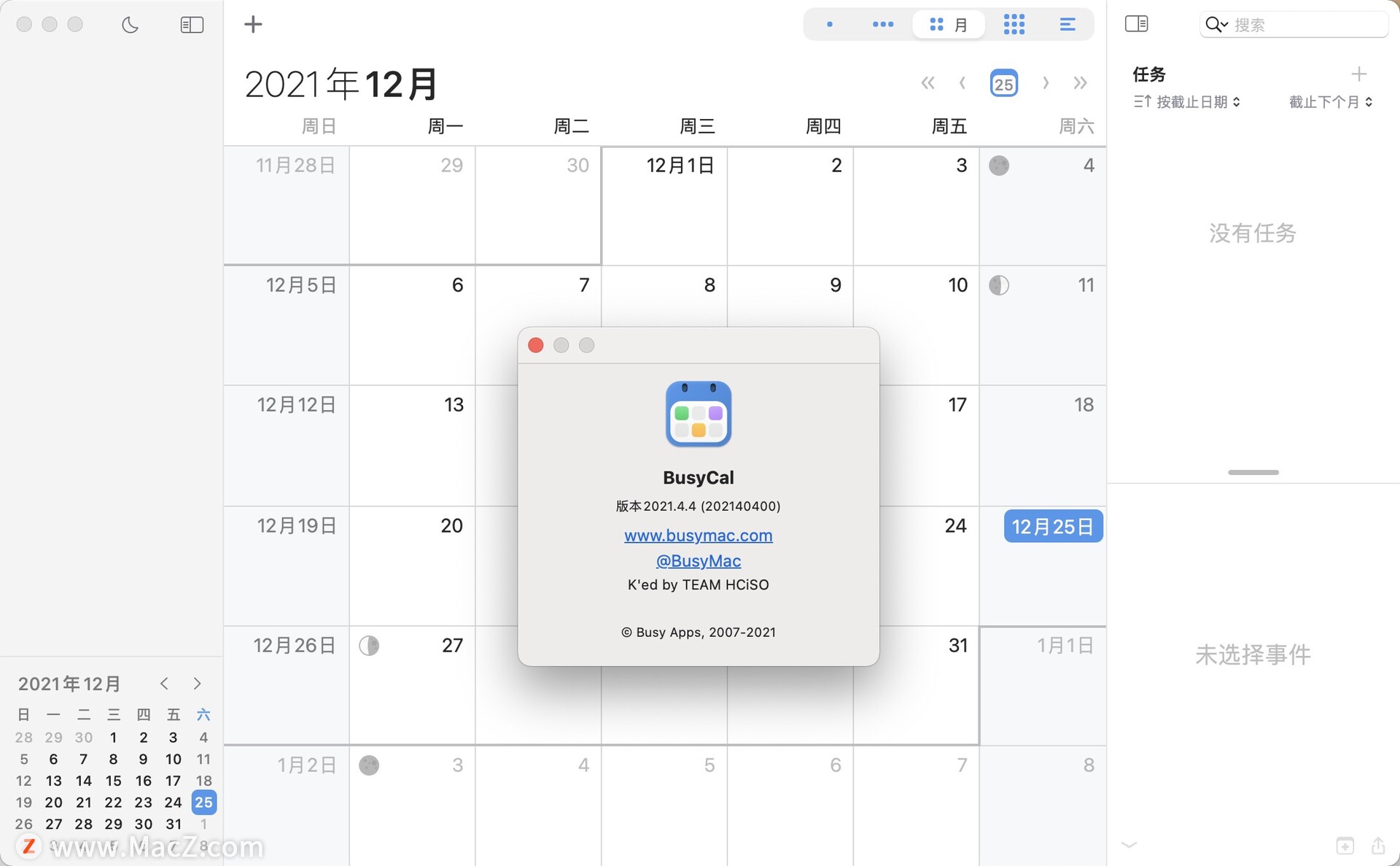Click moon phase icon on December 27
This screenshot has width=1400, height=866.
(369, 646)
